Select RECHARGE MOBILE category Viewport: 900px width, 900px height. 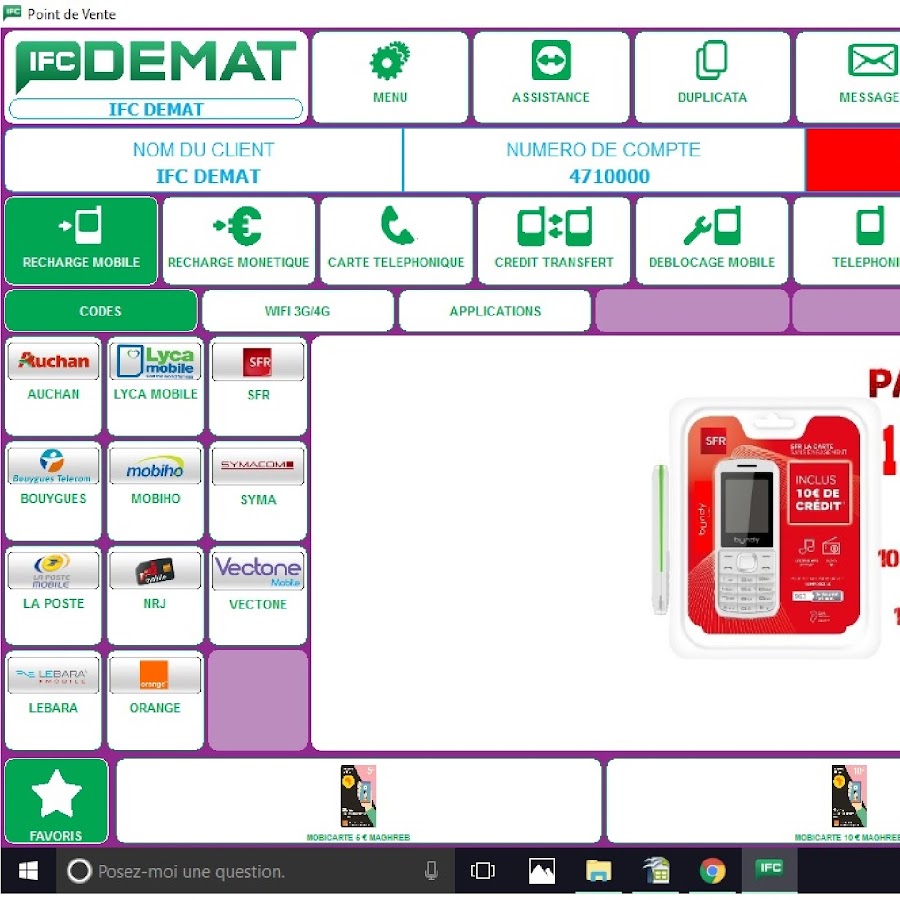tap(81, 240)
